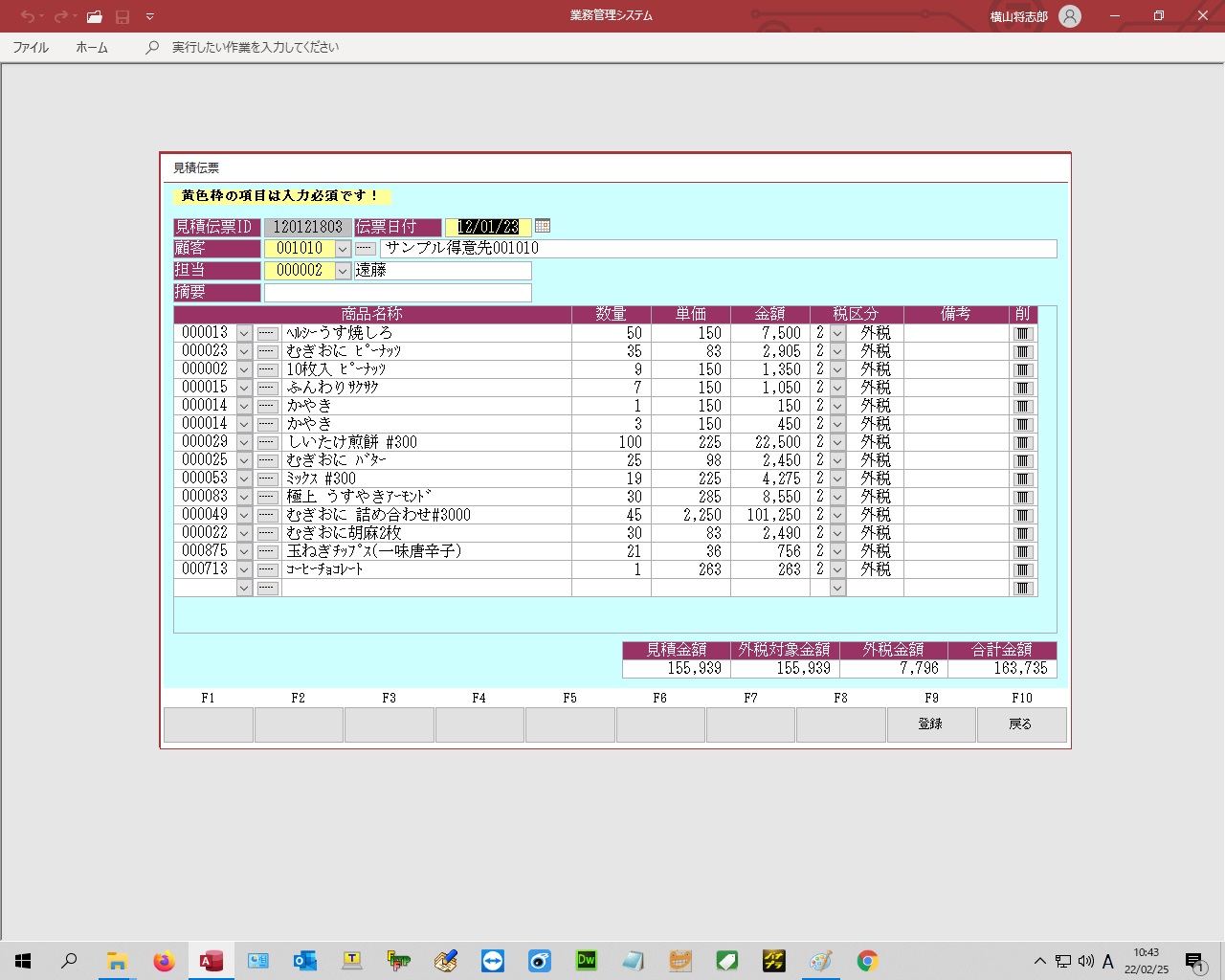The height and width of the screenshot is (980, 1225).
Task: Open the product code dropdown for 000013
Action: pyautogui.click(x=244, y=334)
